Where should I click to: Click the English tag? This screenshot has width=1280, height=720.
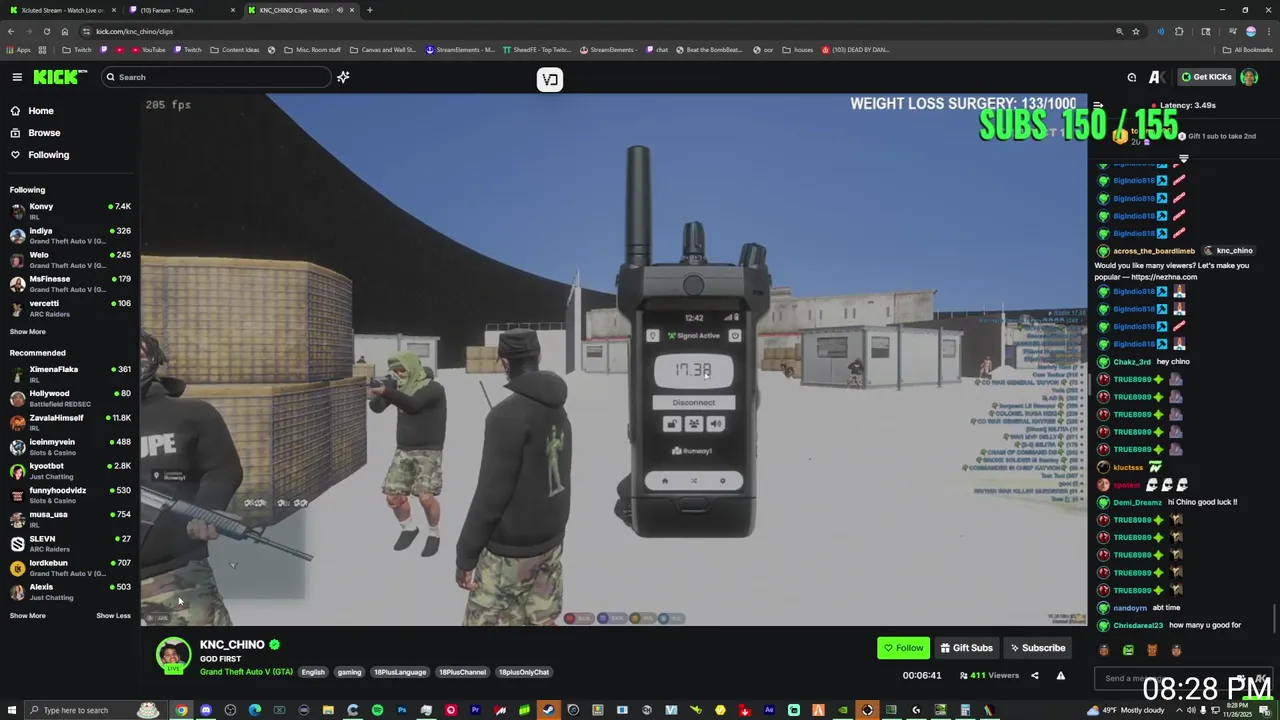[x=313, y=672]
